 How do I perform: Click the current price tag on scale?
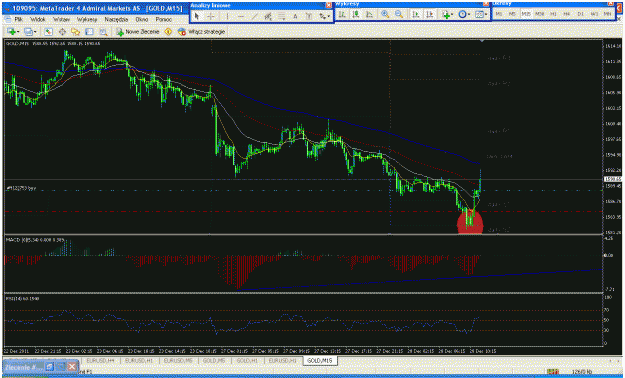613,179
